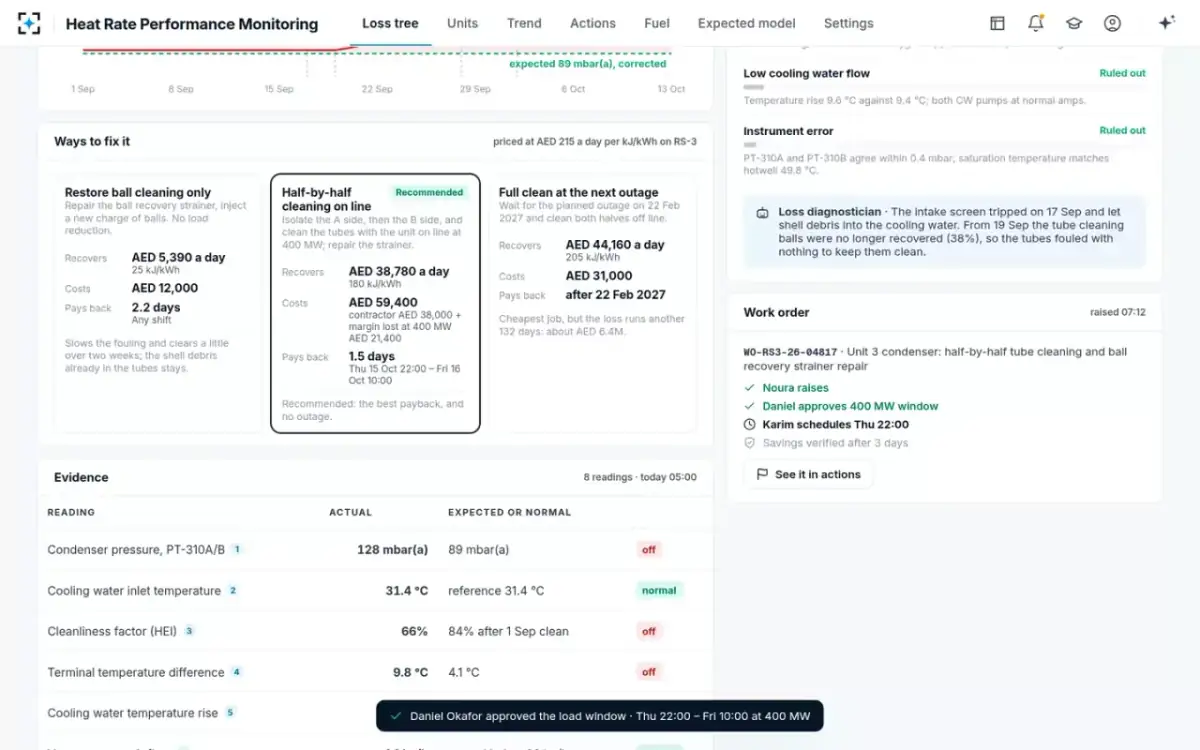1200x750 pixels.
Task: Switch to the Fuel tab
Action: pos(657,23)
